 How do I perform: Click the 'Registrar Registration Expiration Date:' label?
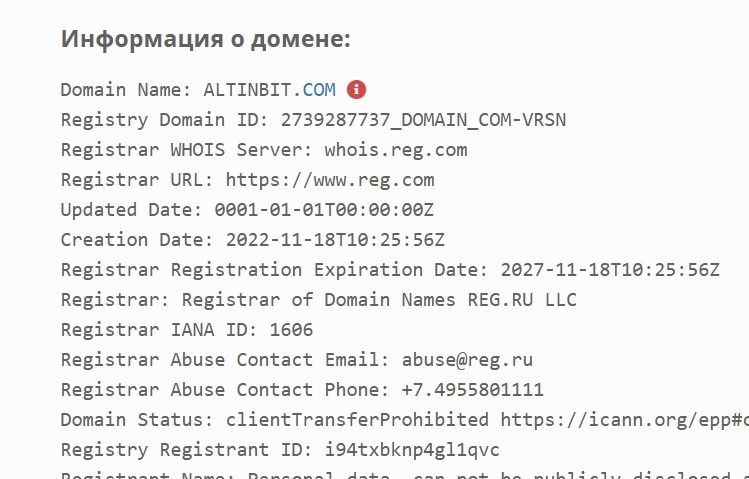273,270
